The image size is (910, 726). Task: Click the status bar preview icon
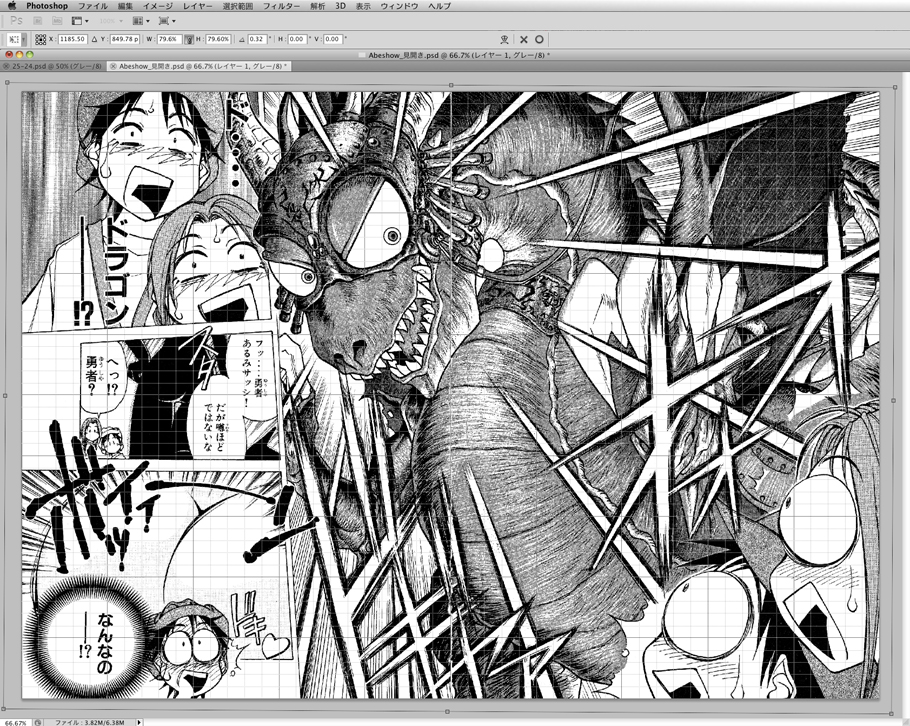[38, 723]
